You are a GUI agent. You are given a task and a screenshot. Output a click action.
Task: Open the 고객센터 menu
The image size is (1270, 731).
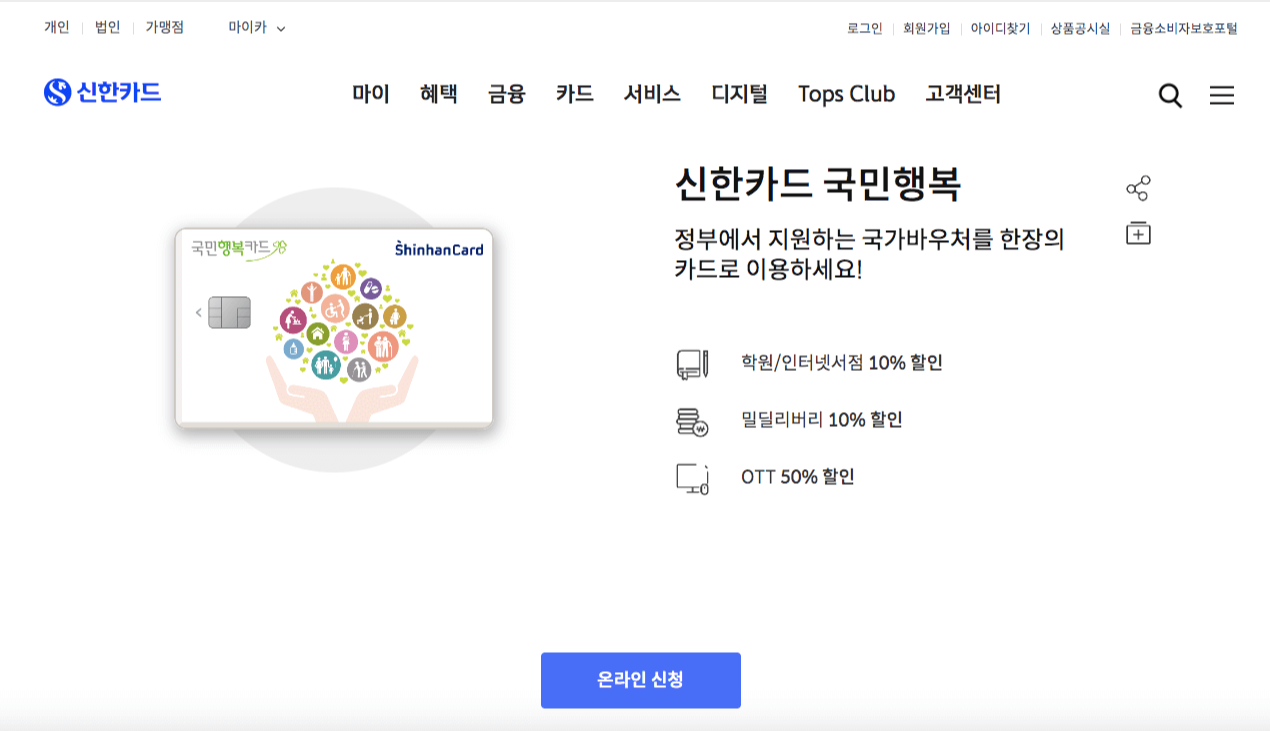pyautogui.click(x=961, y=94)
